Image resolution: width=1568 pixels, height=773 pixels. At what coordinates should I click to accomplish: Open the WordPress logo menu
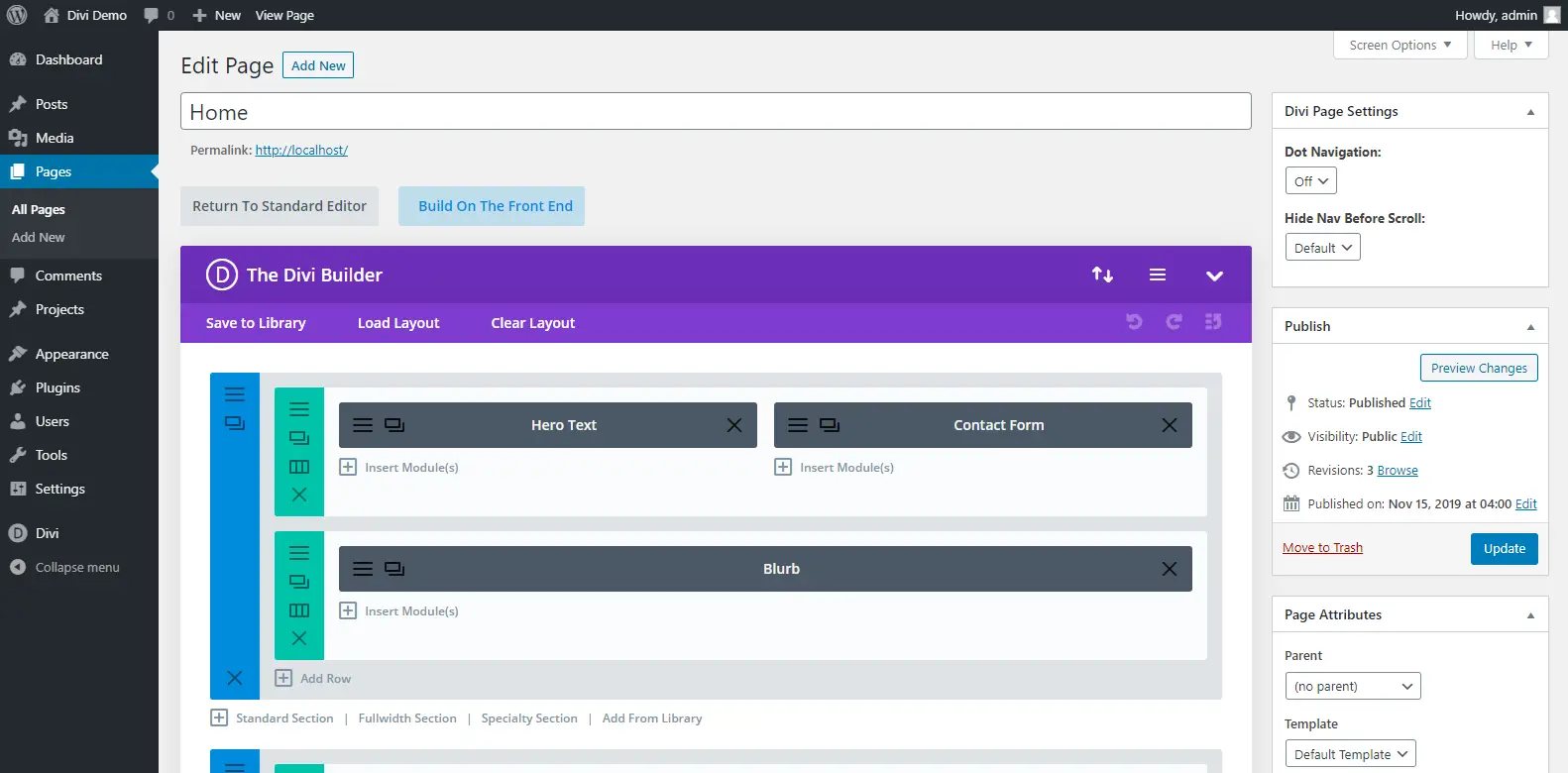pyautogui.click(x=17, y=15)
